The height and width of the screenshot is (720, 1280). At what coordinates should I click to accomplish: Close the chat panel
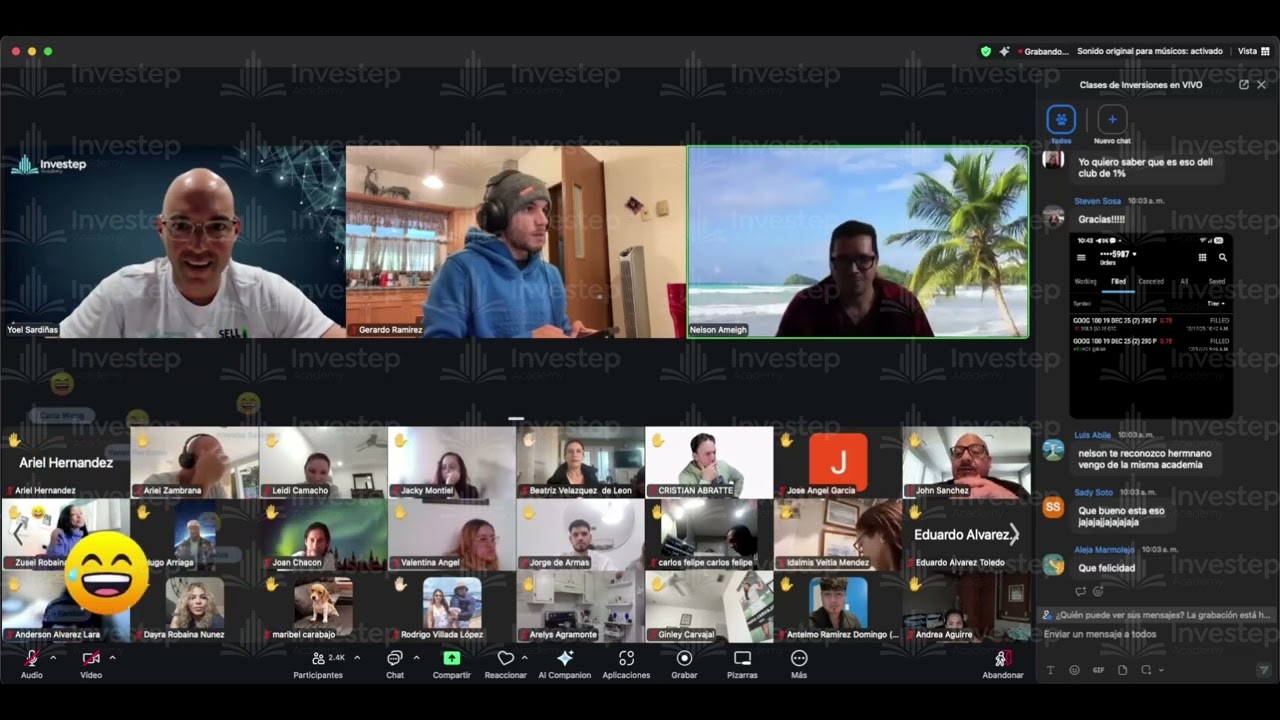(1261, 85)
